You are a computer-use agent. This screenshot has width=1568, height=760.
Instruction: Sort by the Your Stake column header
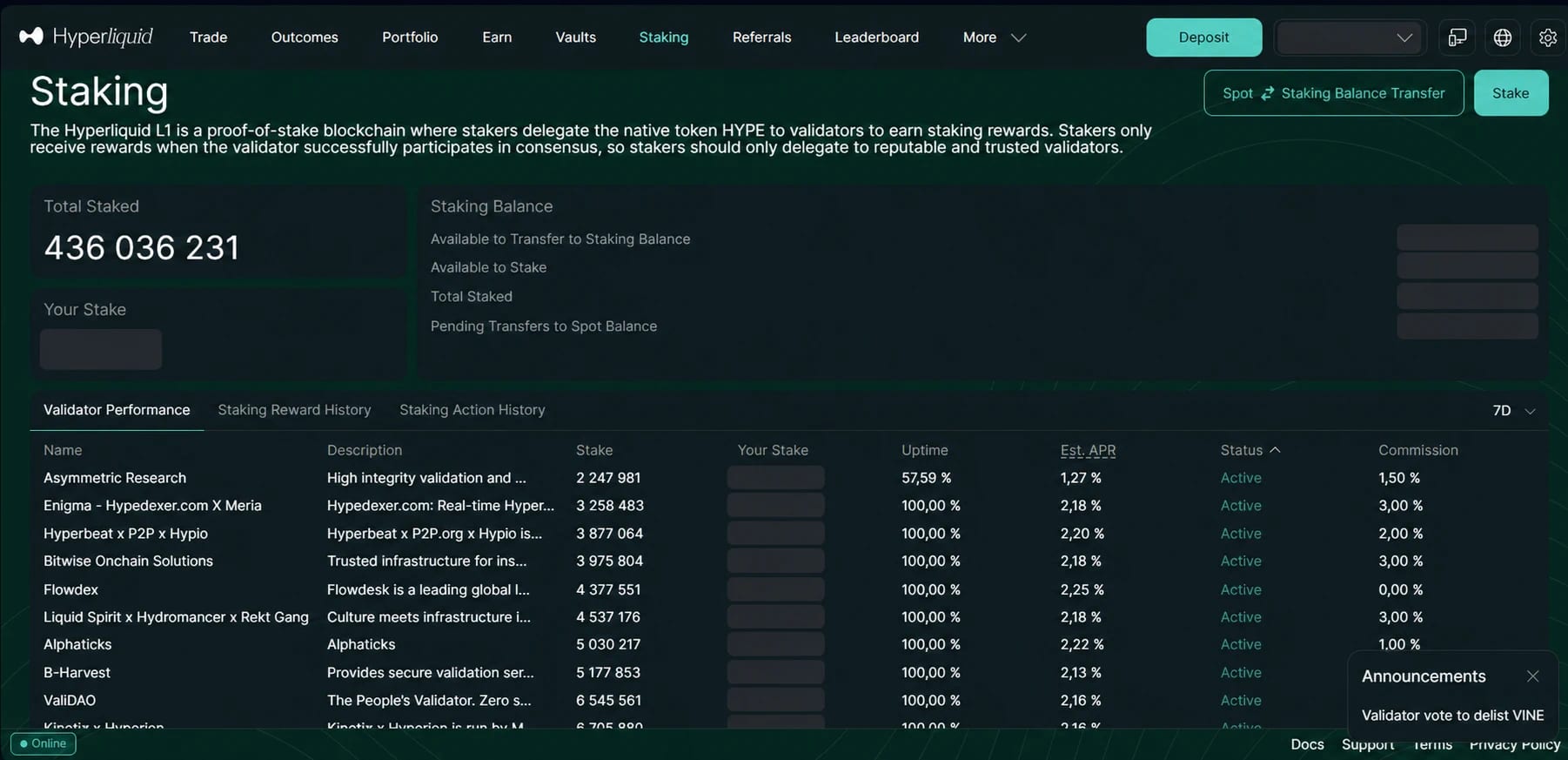coord(773,450)
